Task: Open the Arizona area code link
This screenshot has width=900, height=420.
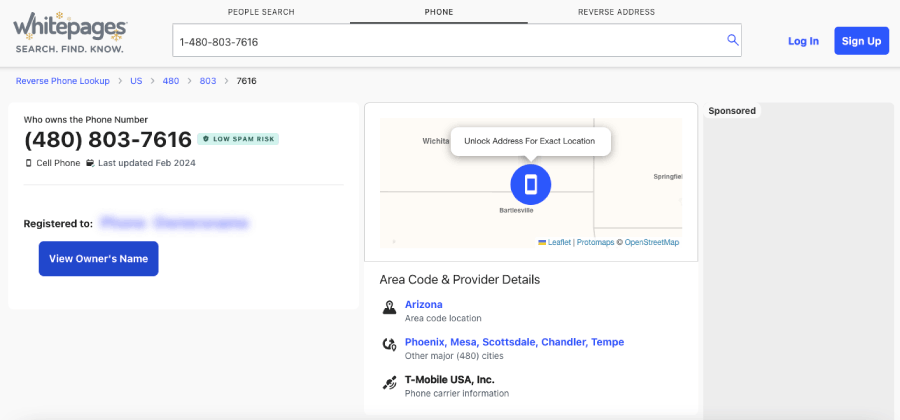Action: click(x=424, y=304)
